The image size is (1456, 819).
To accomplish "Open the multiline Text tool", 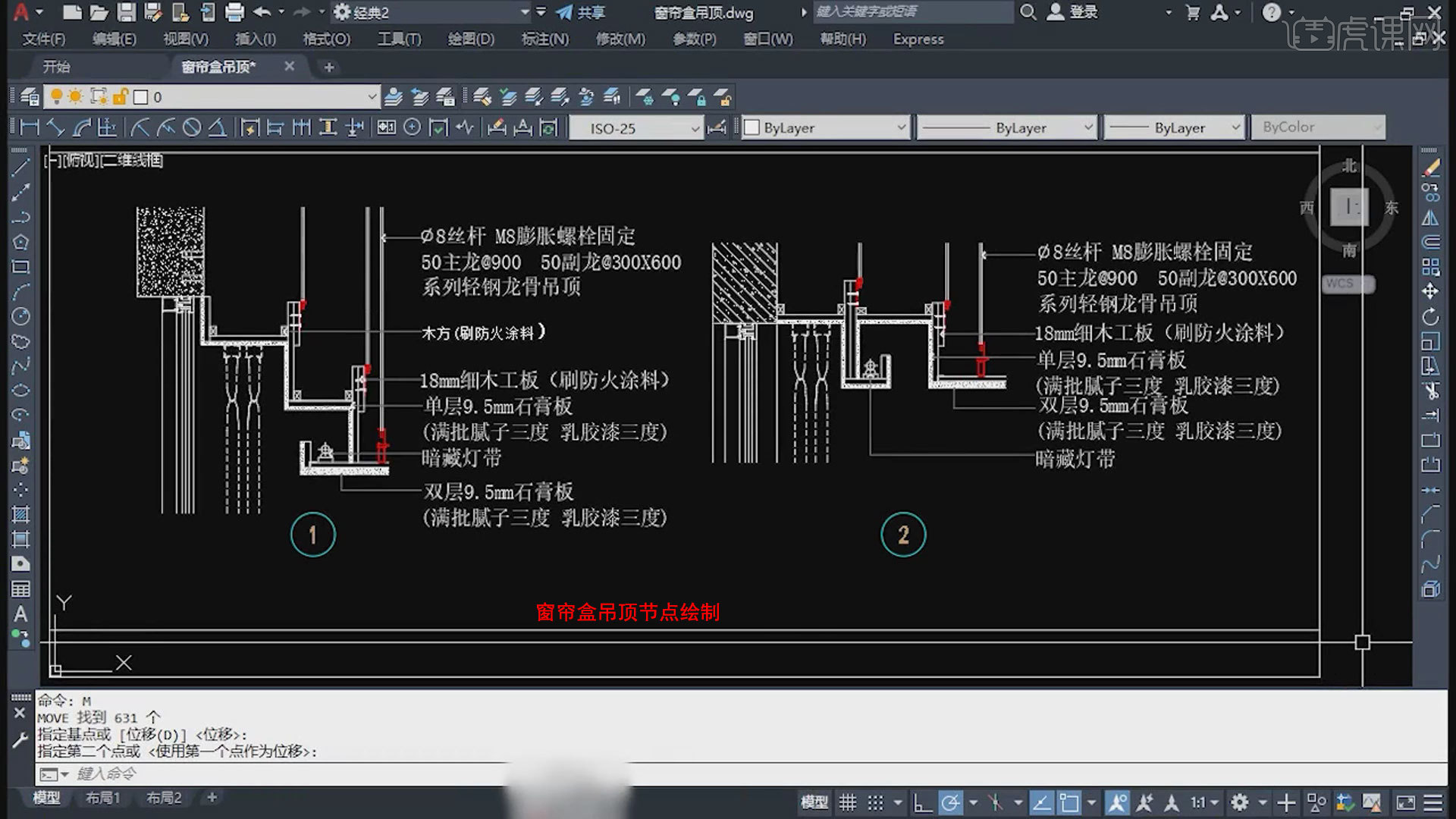I will 20,614.
